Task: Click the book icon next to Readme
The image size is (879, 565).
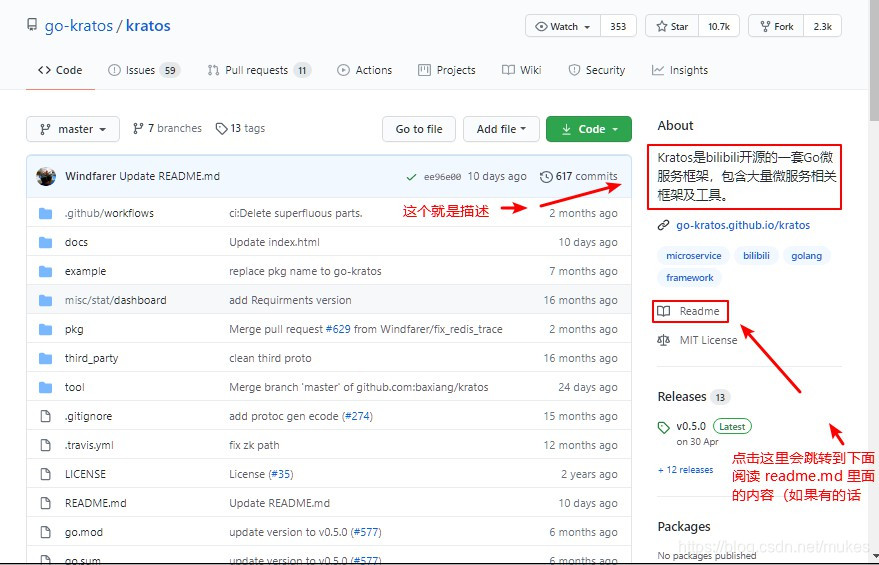Action: (664, 311)
